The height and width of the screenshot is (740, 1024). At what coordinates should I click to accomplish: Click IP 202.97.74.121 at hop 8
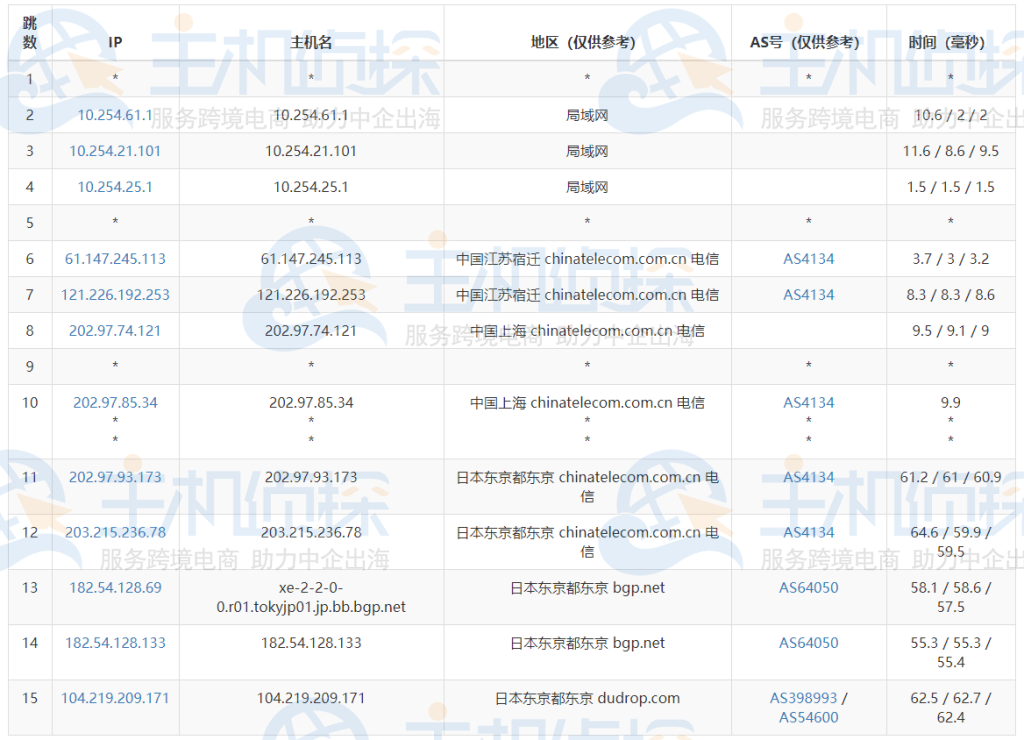click(115, 331)
